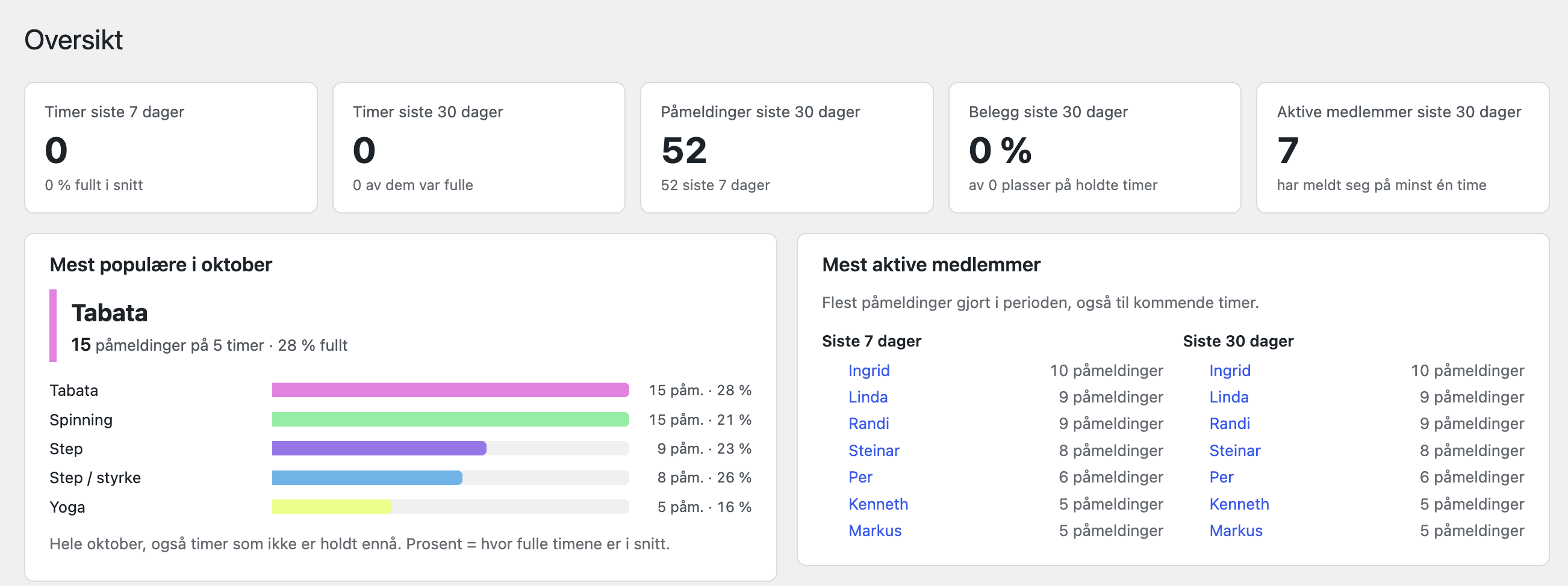This screenshot has height=586, width=1568.
Task: Open Markus's profile under Siste 7 dager
Action: point(875,531)
